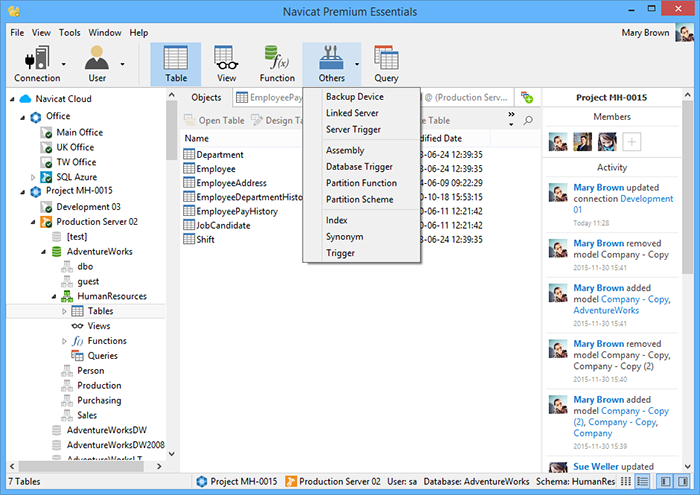Open the Query toolbar button
Image resolution: width=700 pixels, height=495 pixels.
386,64
